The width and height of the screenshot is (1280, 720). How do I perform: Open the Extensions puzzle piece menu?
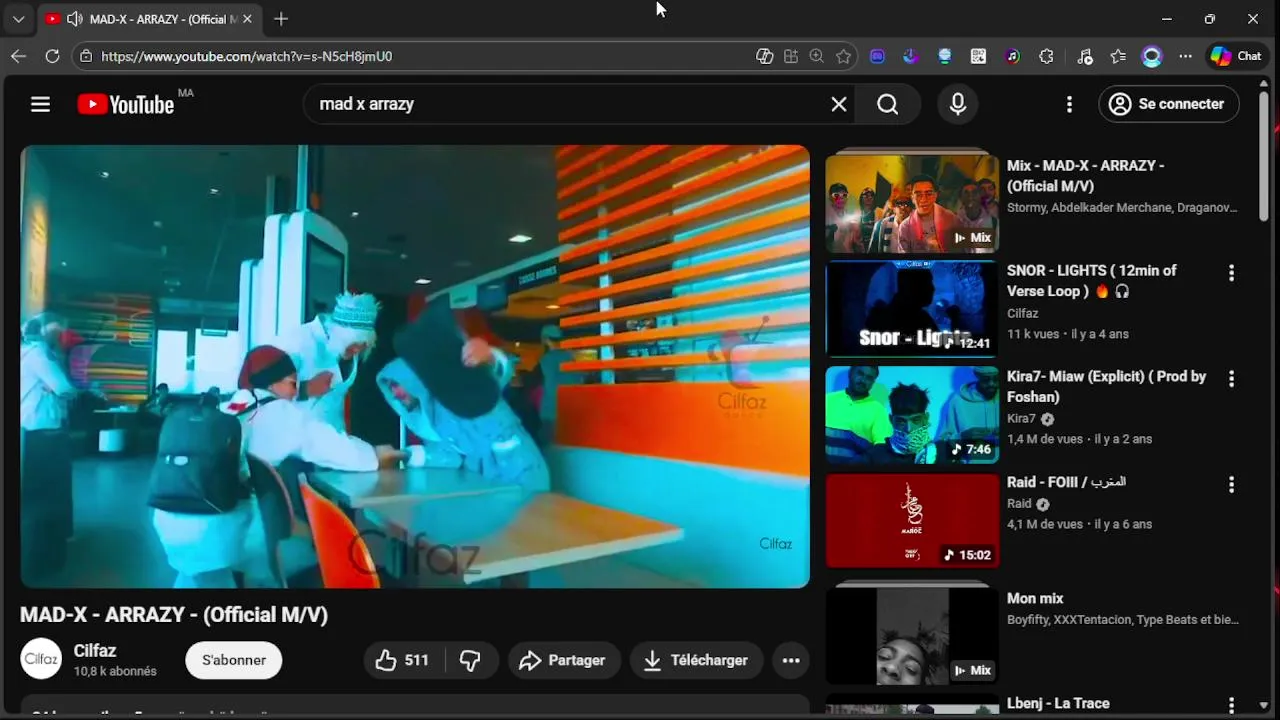point(1046,56)
